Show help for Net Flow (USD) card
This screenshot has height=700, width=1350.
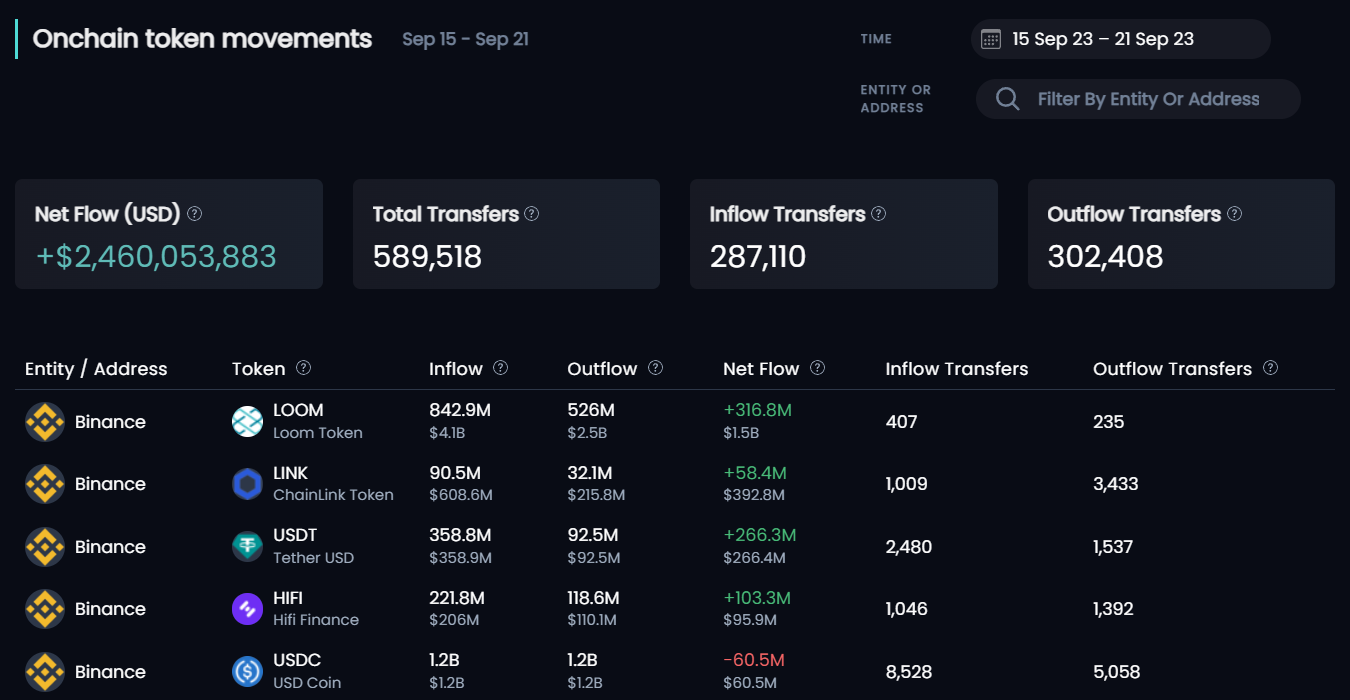pyautogui.click(x=195, y=214)
